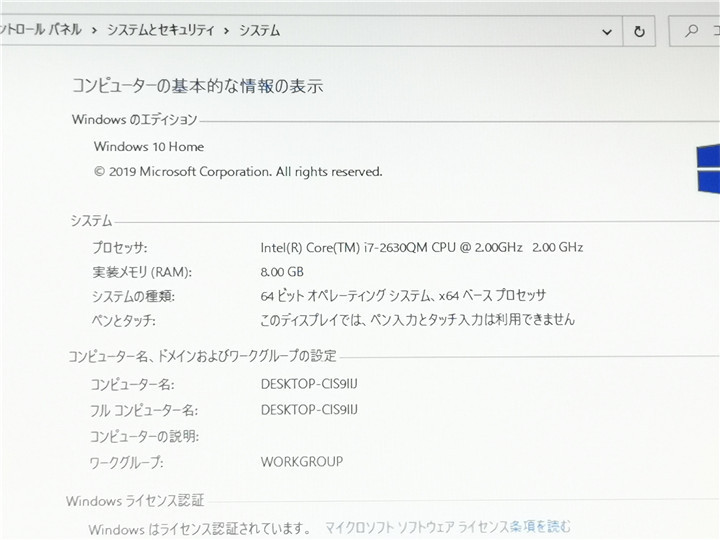Click the 2019 Microsoft Corporation copyright line
Screen dimensions: 720x540
click(x=238, y=172)
